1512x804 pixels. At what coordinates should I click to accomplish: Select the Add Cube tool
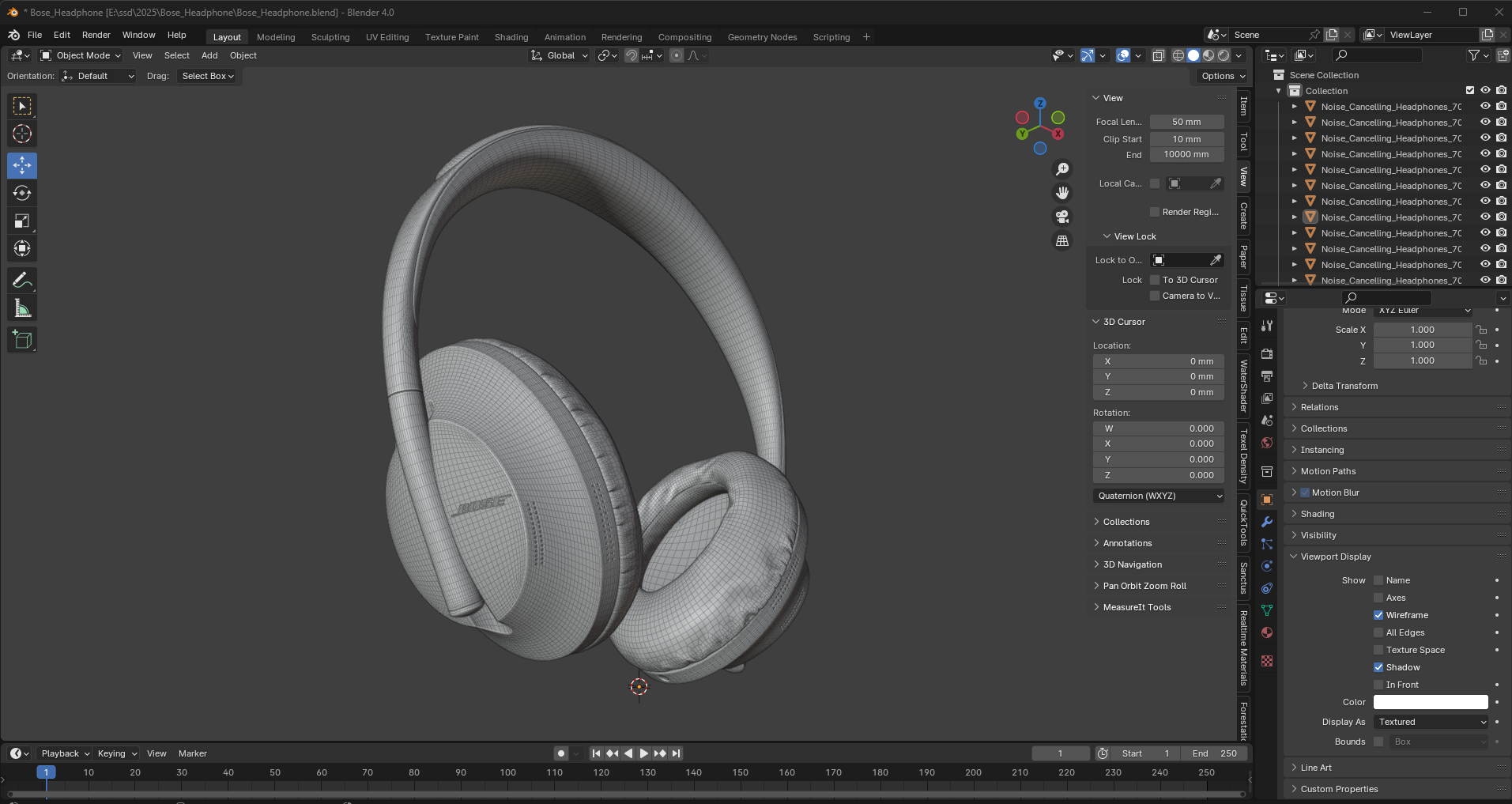pyautogui.click(x=22, y=339)
